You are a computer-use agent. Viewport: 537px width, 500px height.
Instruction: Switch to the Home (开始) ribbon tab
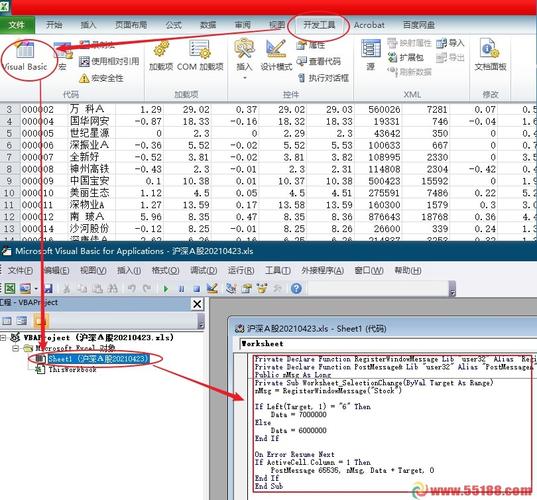click(54, 25)
